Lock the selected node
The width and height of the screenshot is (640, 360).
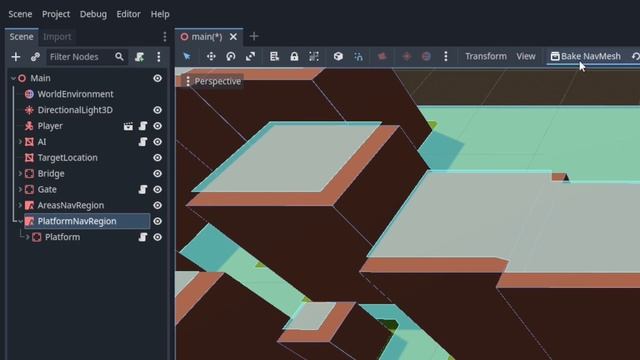point(294,56)
